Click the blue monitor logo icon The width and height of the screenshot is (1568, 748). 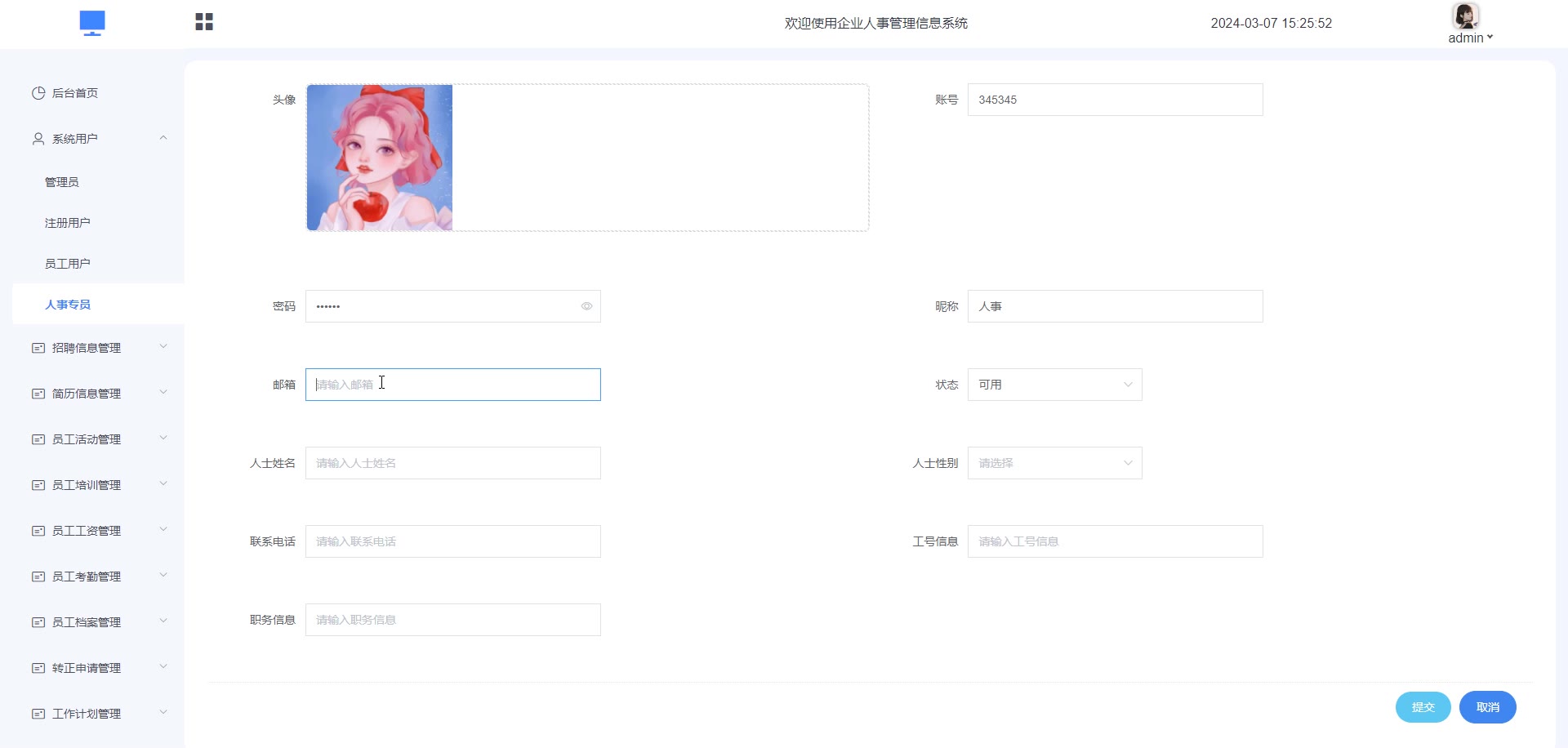[92, 23]
